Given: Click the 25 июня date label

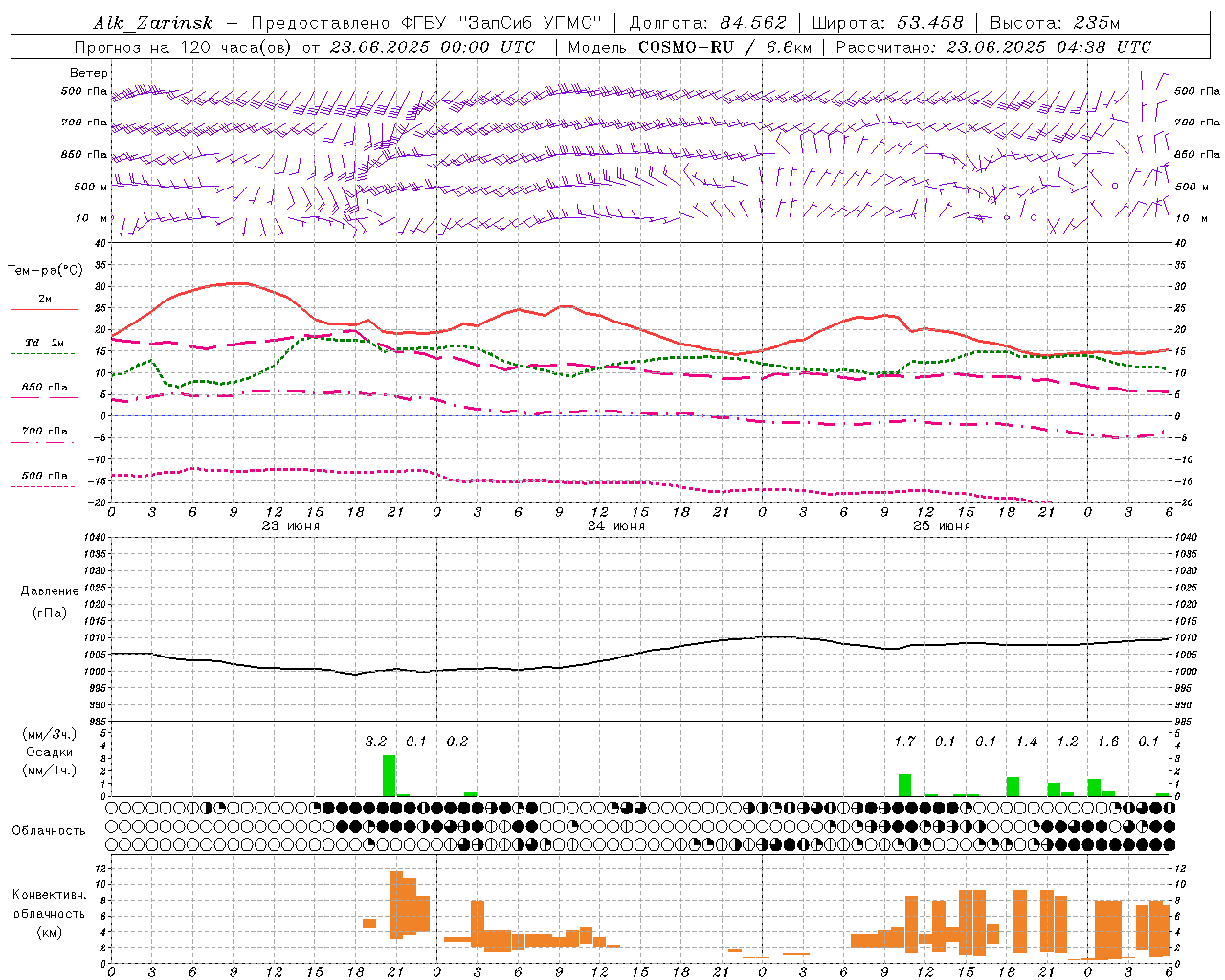Looking at the screenshot, I should point(941,526).
